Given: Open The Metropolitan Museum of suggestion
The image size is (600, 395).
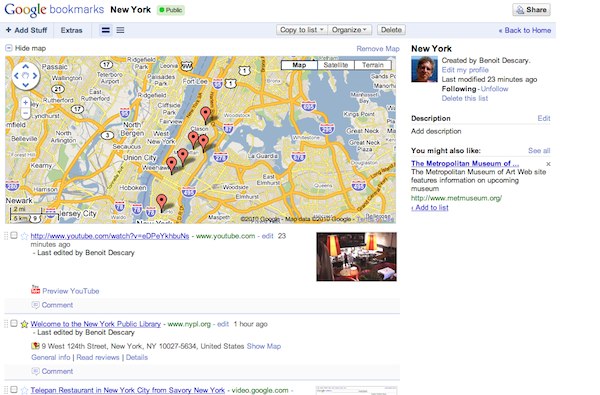Looking at the screenshot, I should tap(465, 163).
